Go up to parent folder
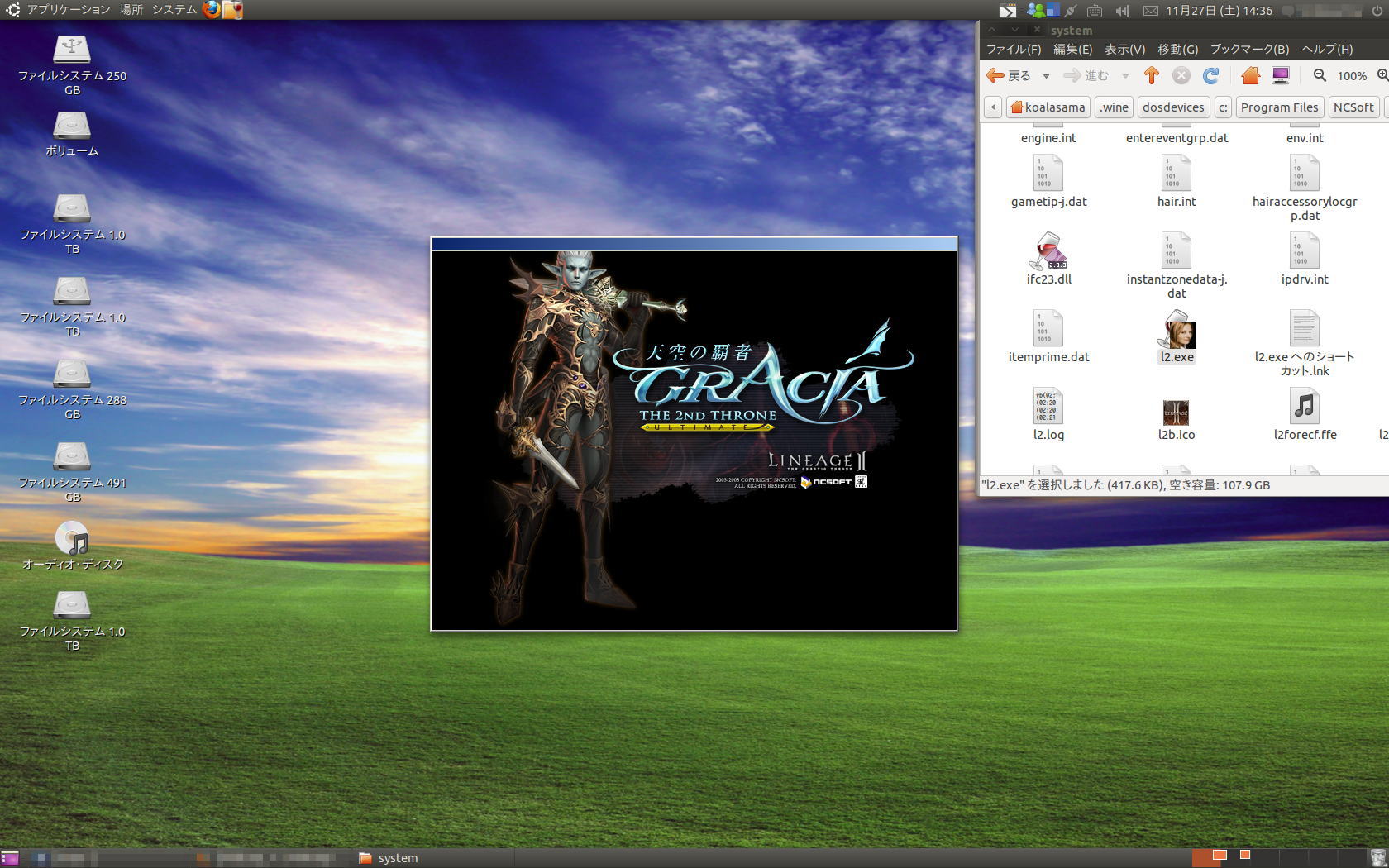This screenshot has height=868, width=1389. pos(1152,75)
